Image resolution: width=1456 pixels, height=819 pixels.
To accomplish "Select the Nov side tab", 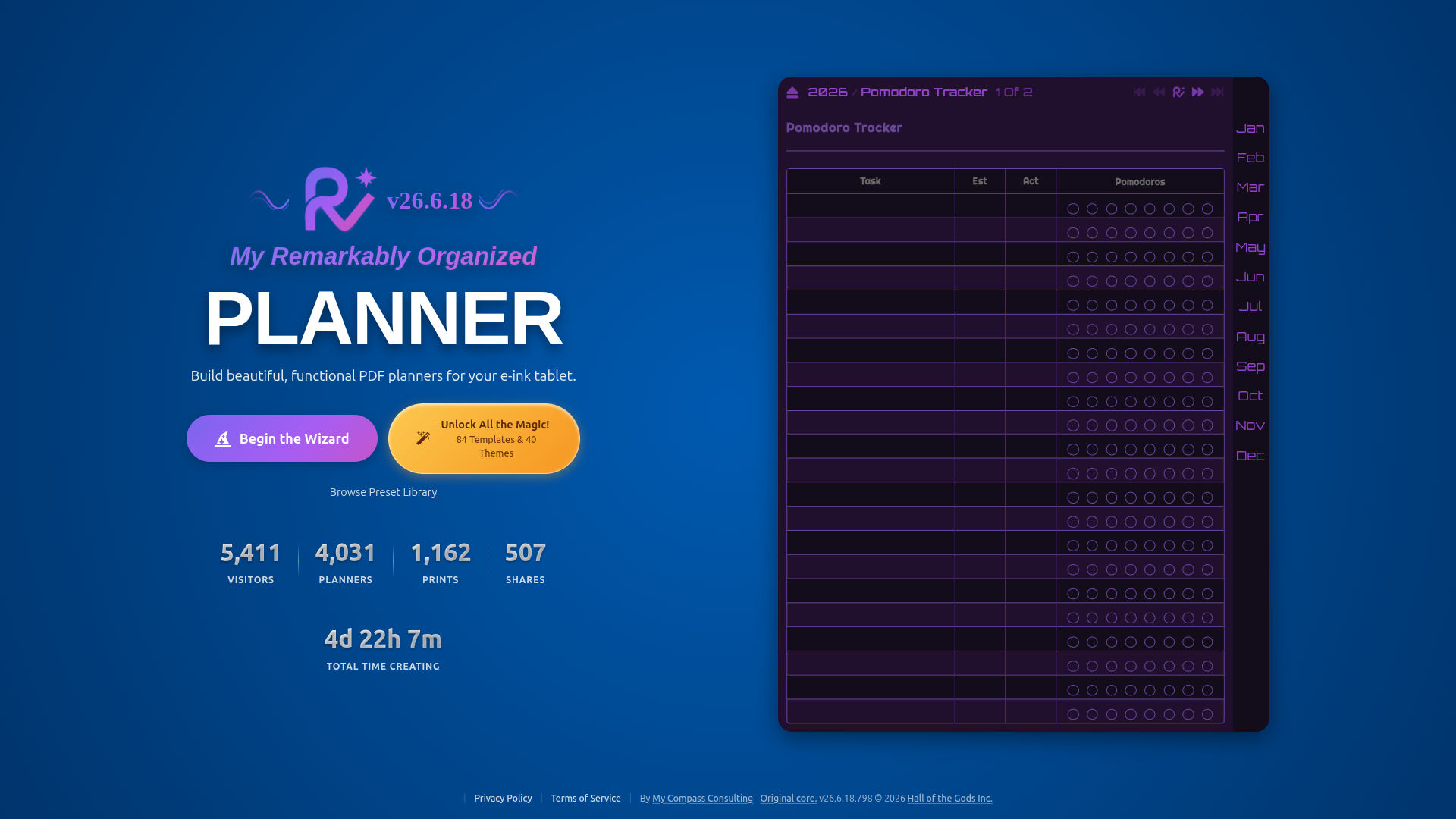I will tap(1250, 425).
